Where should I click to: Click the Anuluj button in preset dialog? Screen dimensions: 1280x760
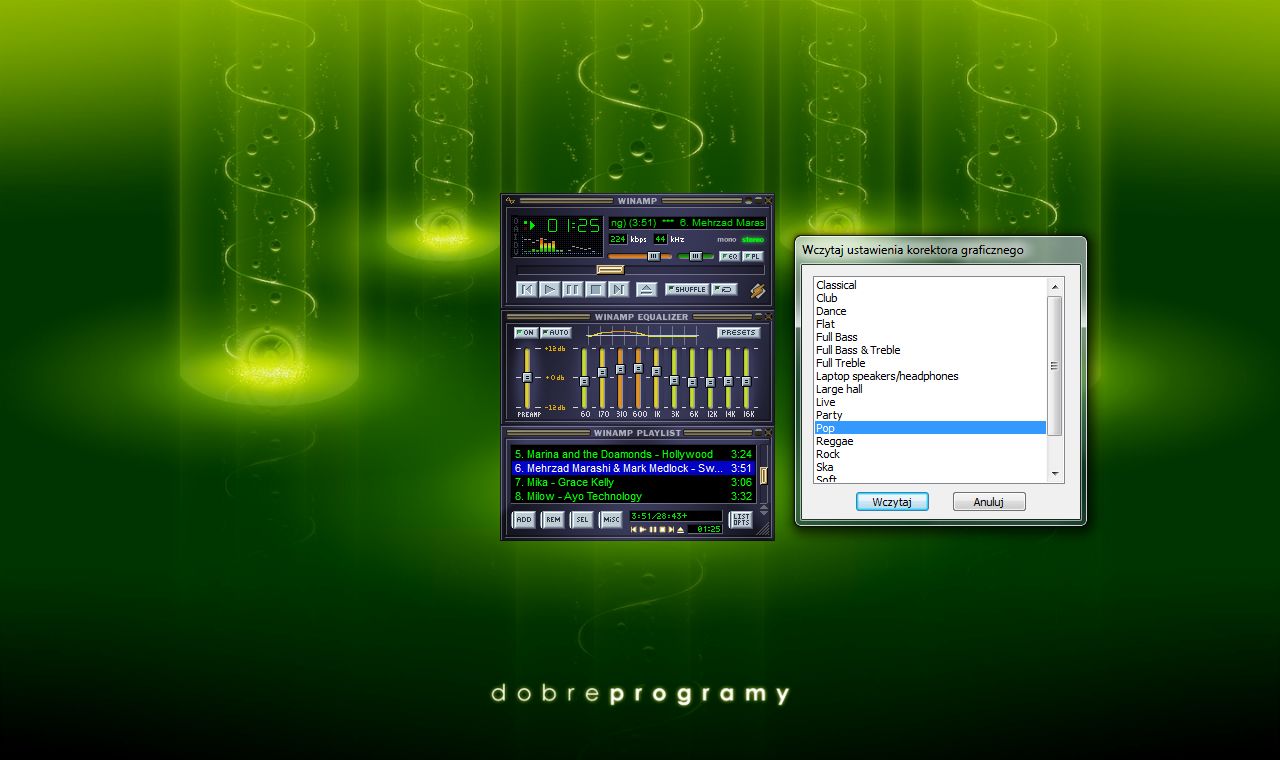coord(989,502)
